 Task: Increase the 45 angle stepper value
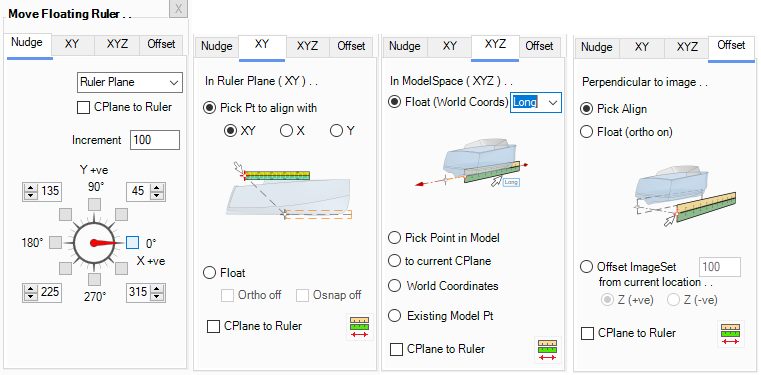(156, 188)
